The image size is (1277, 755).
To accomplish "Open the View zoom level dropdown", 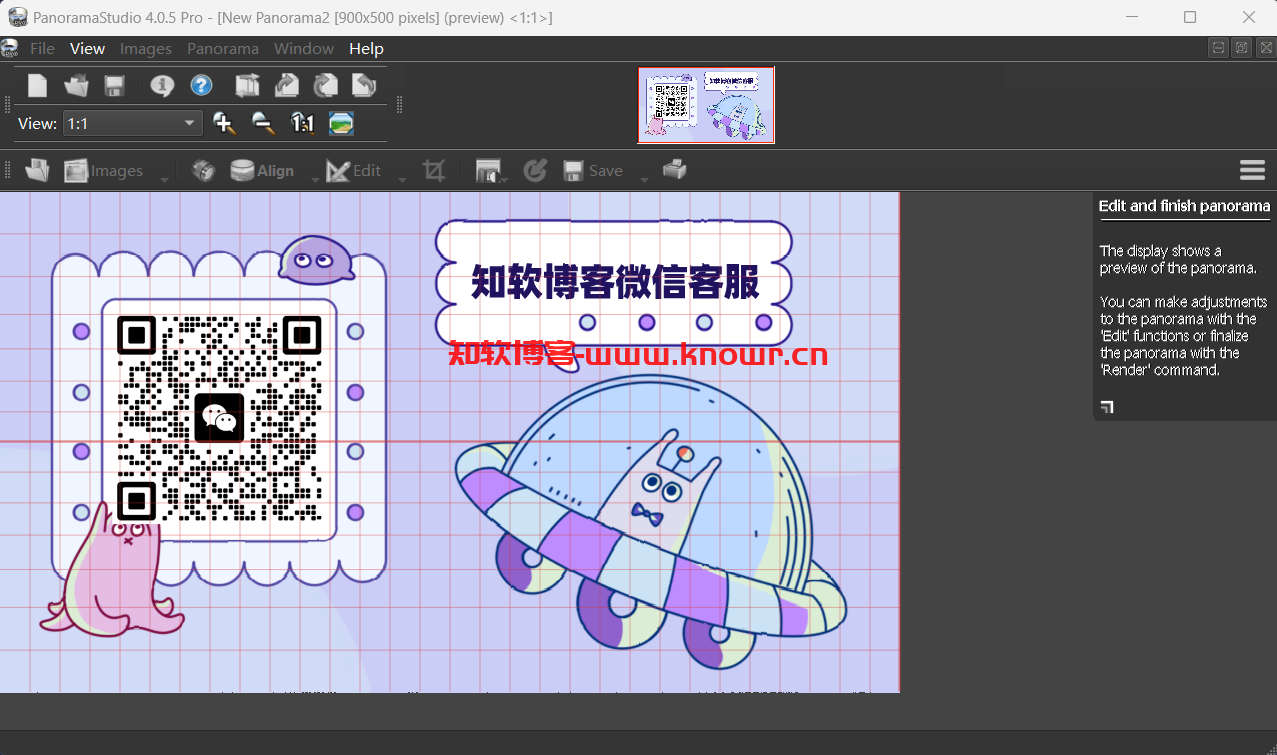I will (132, 123).
